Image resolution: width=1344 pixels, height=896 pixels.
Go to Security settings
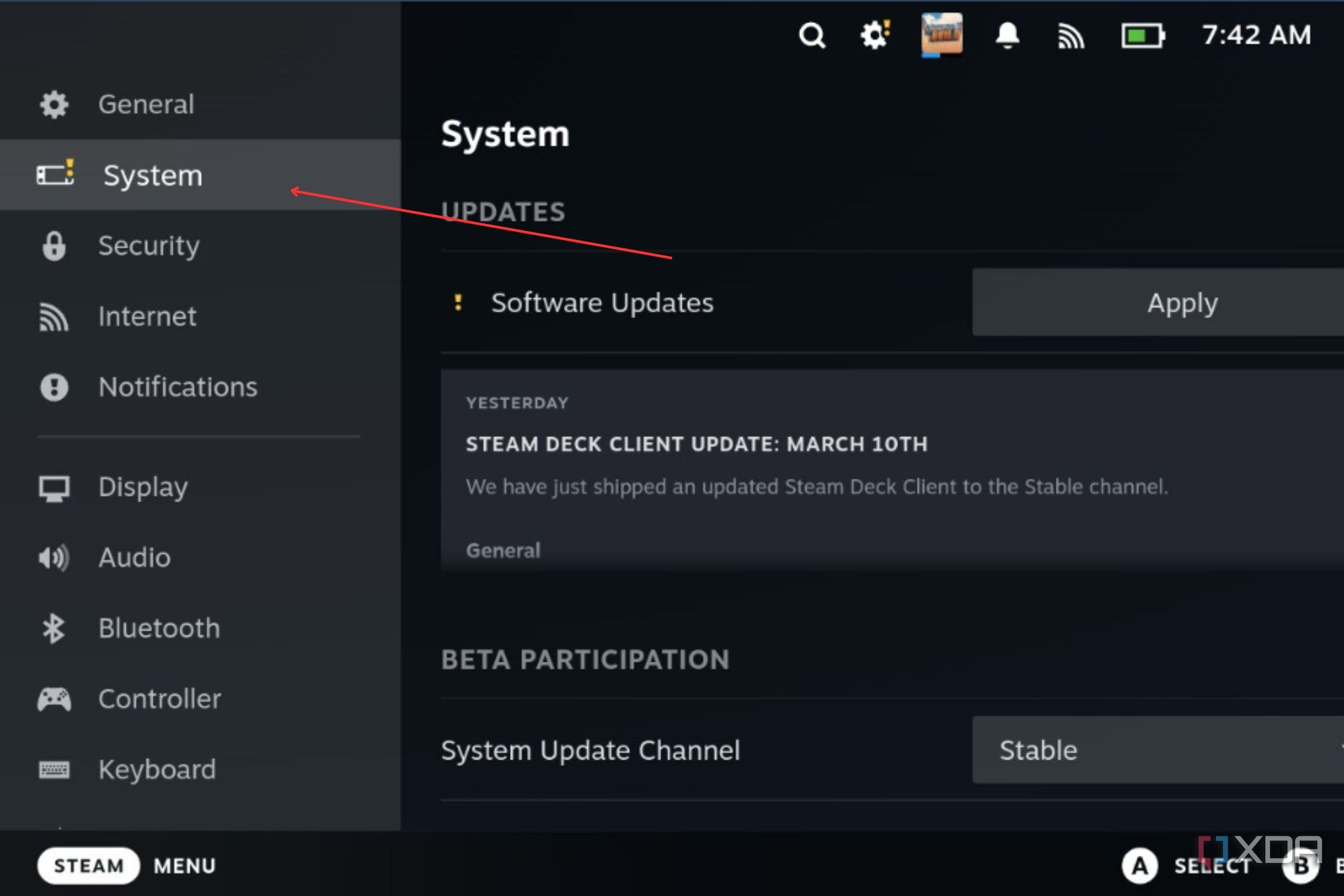200,246
